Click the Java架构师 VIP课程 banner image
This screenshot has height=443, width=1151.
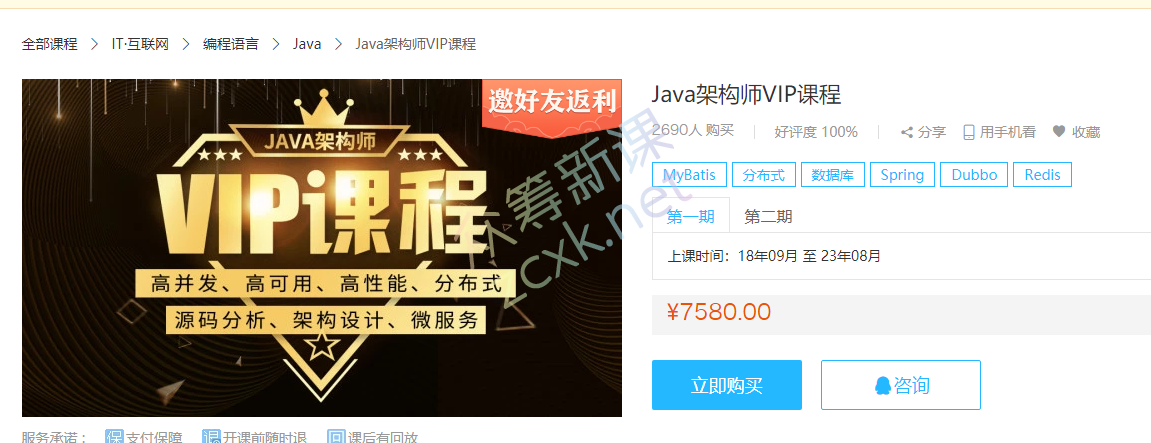[322, 248]
